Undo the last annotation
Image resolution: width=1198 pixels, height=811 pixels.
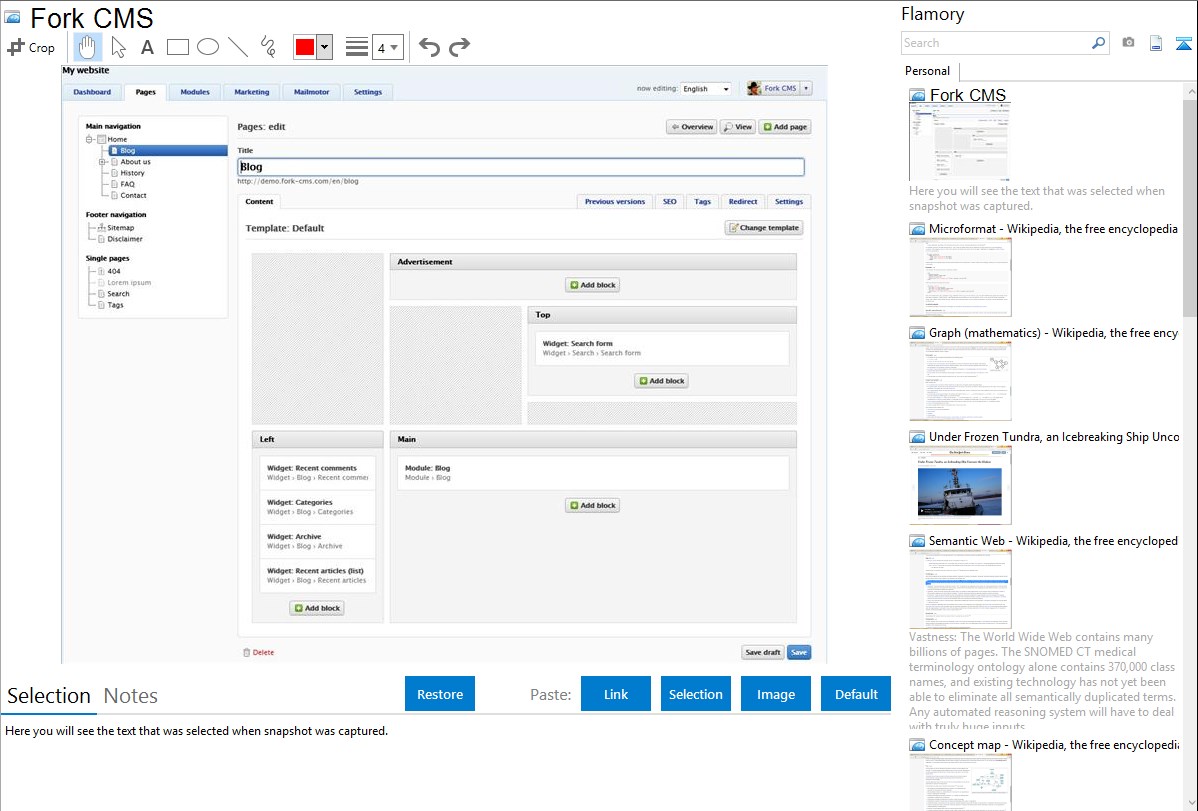pyautogui.click(x=429, y=47)
